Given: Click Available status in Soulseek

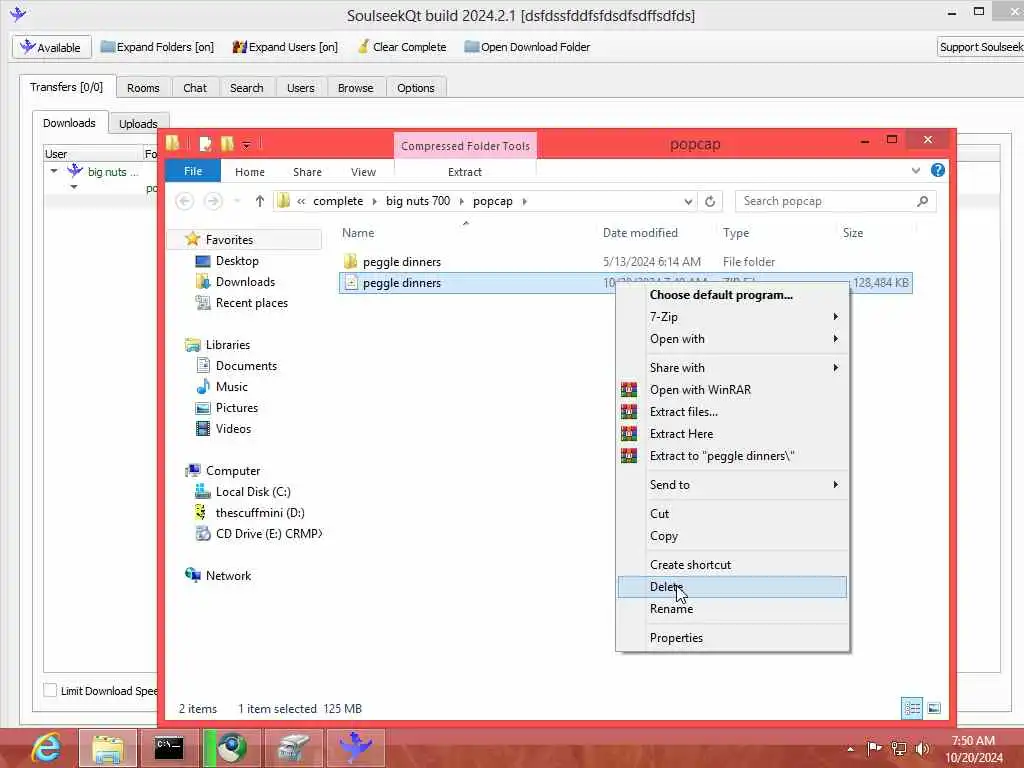Looking at the screenshot, I should click(51, 47).
